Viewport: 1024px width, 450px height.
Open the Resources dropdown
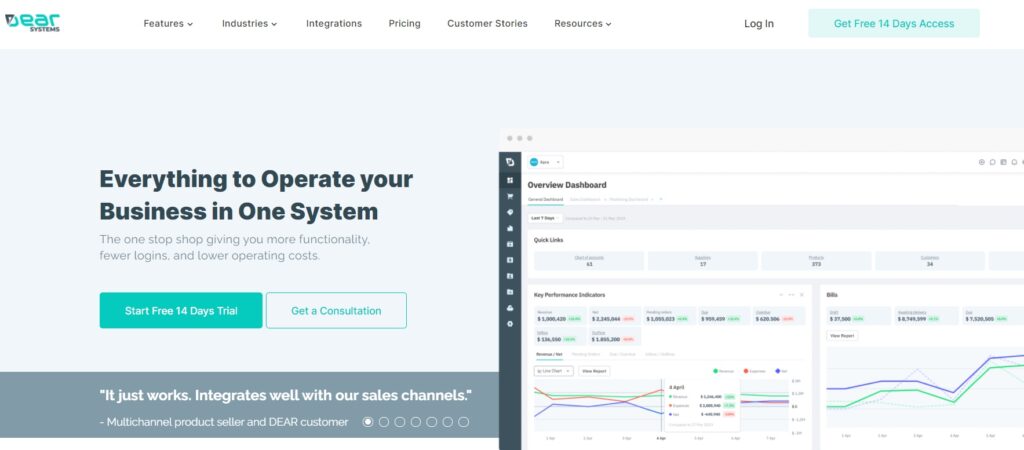[x=583, y=24]
